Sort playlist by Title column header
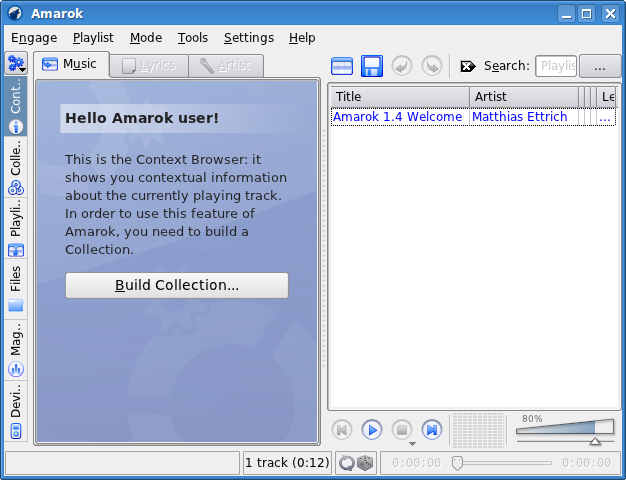 click(x=400, y=97)
